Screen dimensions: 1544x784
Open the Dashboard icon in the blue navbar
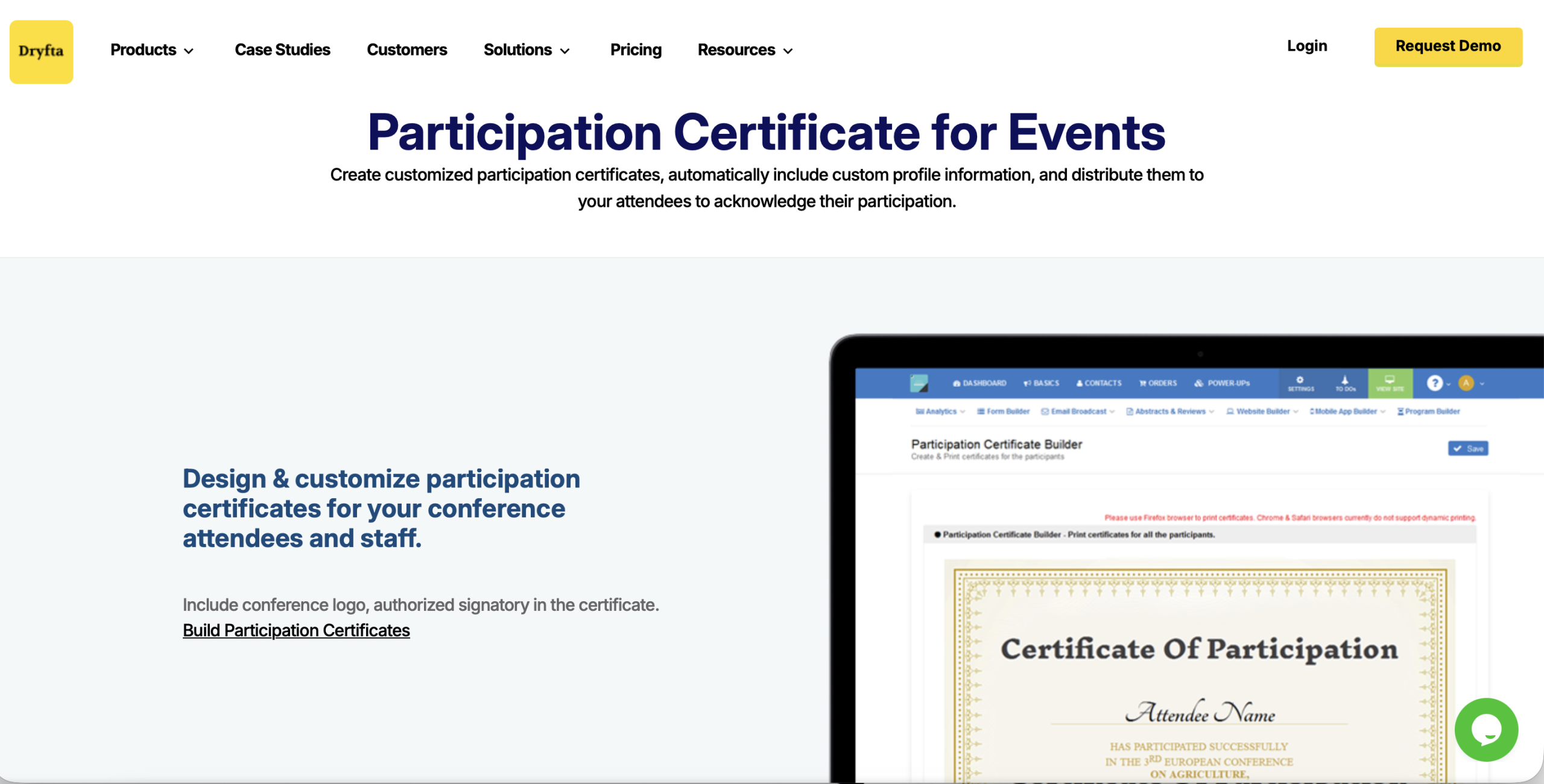(957, 384)
